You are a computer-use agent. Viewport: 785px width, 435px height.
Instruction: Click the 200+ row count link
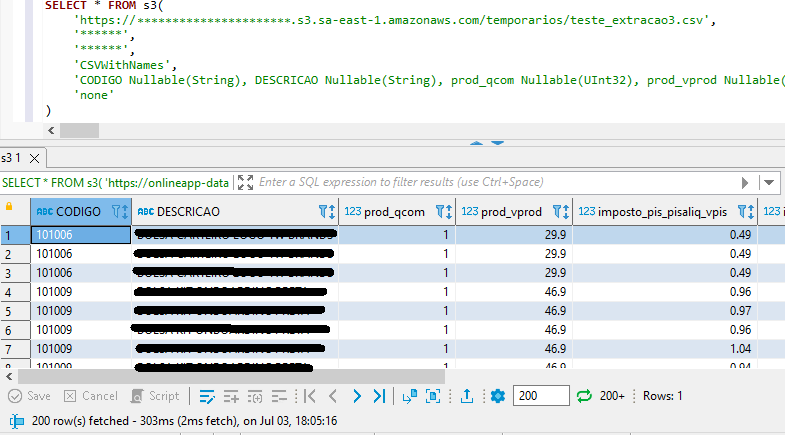point(612,396)
